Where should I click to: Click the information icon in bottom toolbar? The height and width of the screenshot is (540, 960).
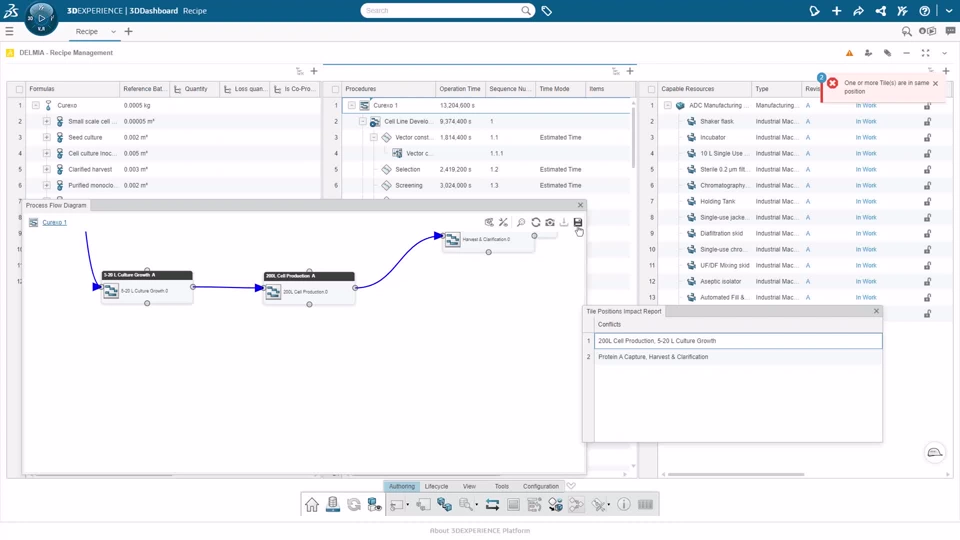coord(624,504)
